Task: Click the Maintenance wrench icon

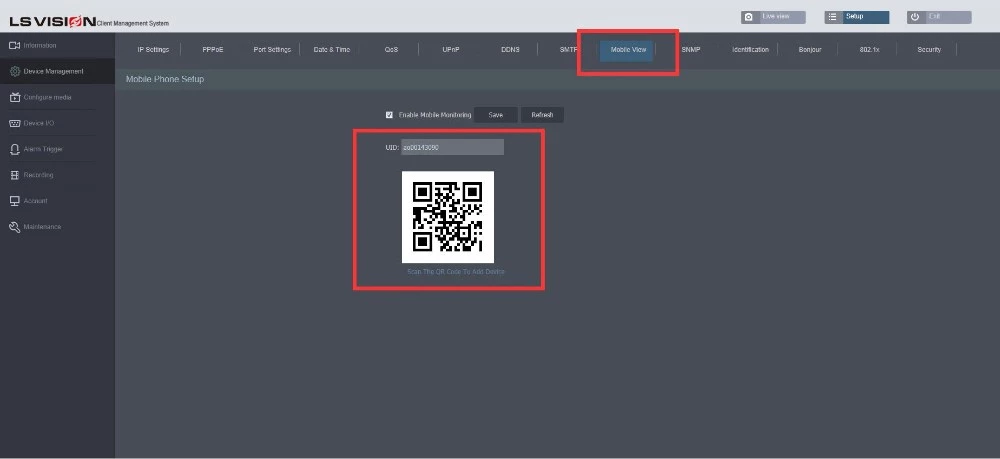Action: point(15,227)
